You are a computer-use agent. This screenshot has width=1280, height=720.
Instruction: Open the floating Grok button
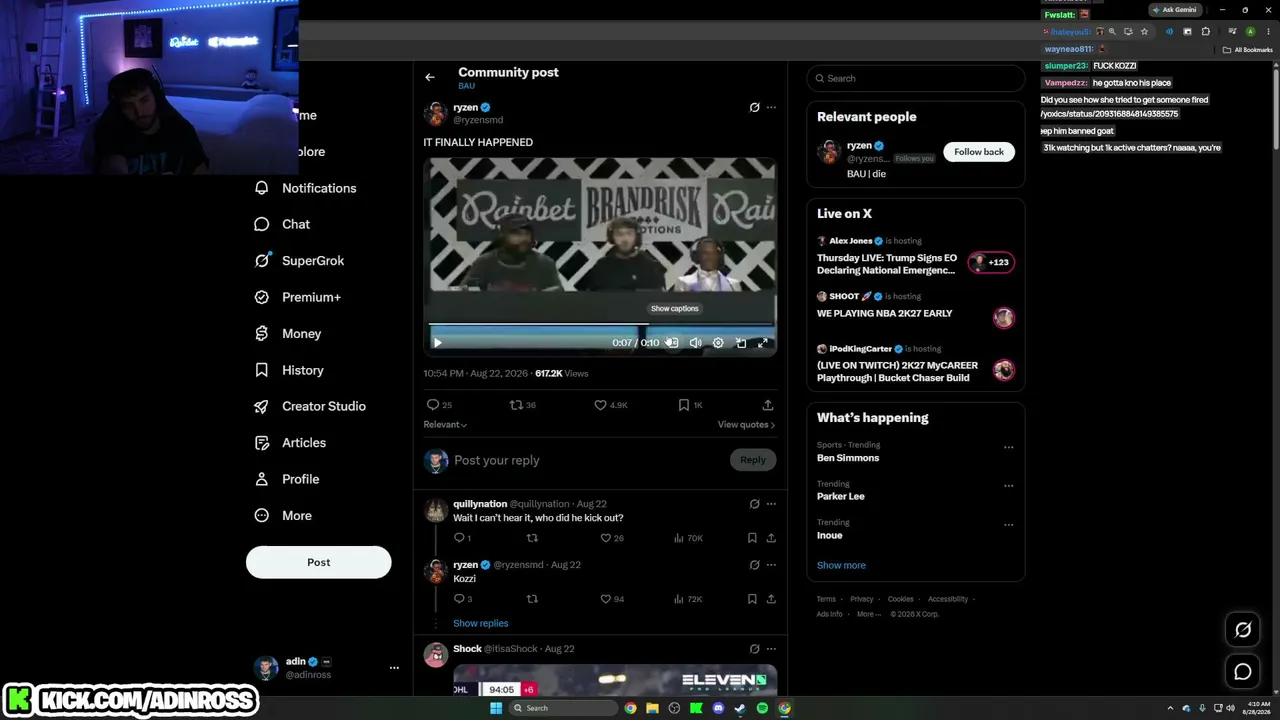[x=1243, y=630]
